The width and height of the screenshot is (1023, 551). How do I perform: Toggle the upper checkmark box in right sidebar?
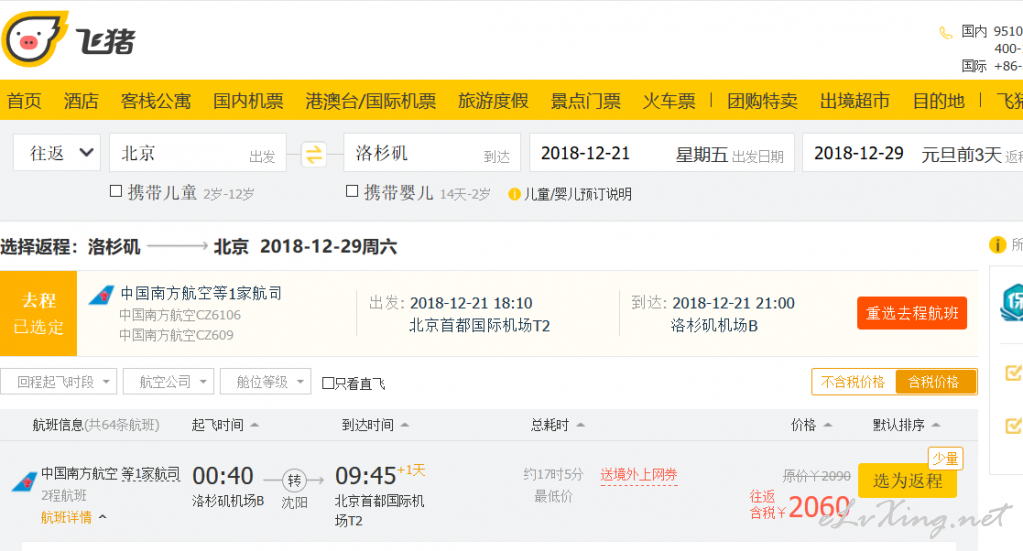click(1013, 373)
